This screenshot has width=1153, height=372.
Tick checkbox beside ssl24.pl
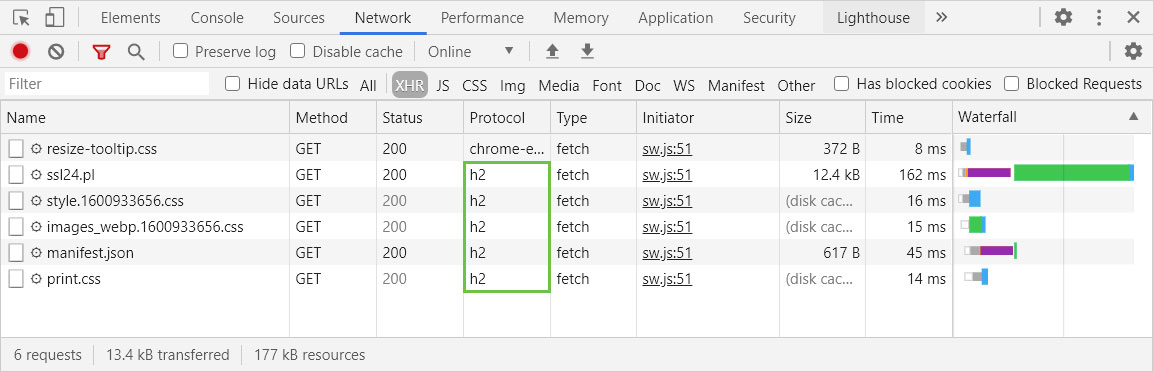click(16, 175)
